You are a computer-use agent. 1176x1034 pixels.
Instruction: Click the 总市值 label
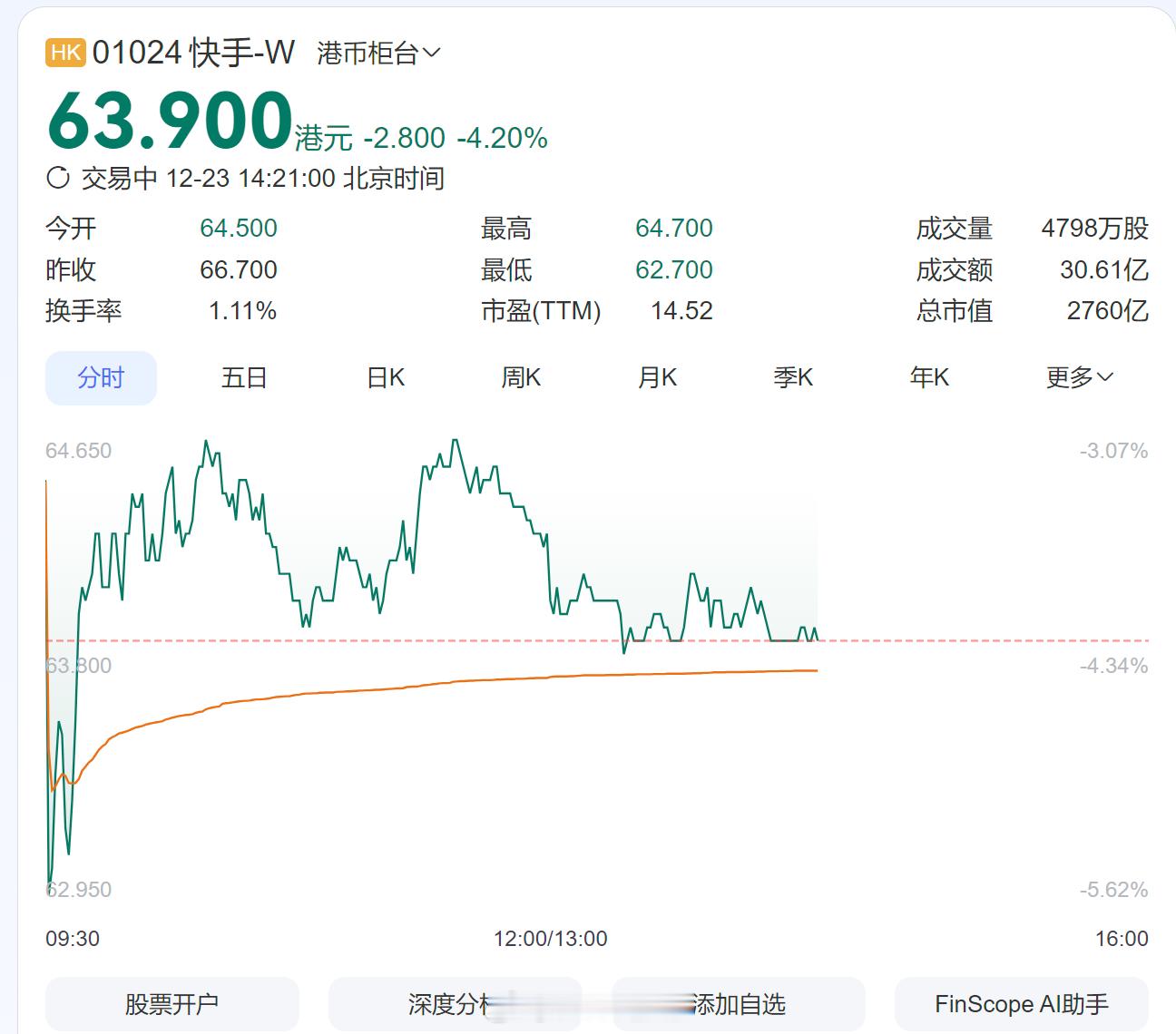pyautogui.click(x=955, y=311)
